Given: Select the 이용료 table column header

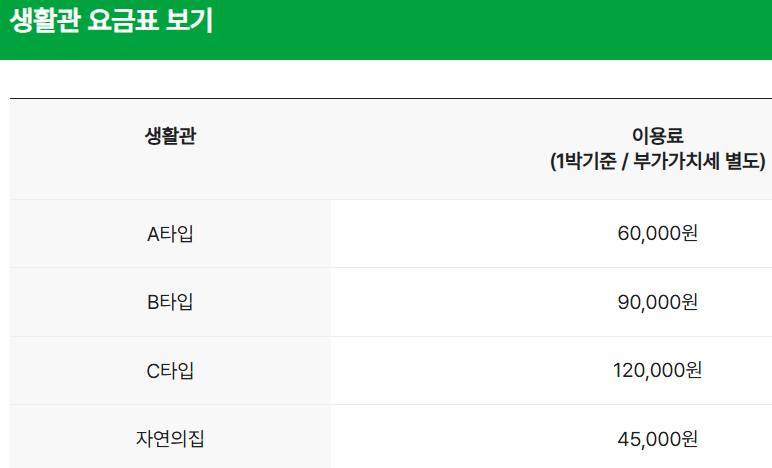Looking at the screenshot, I should point(657,136).
